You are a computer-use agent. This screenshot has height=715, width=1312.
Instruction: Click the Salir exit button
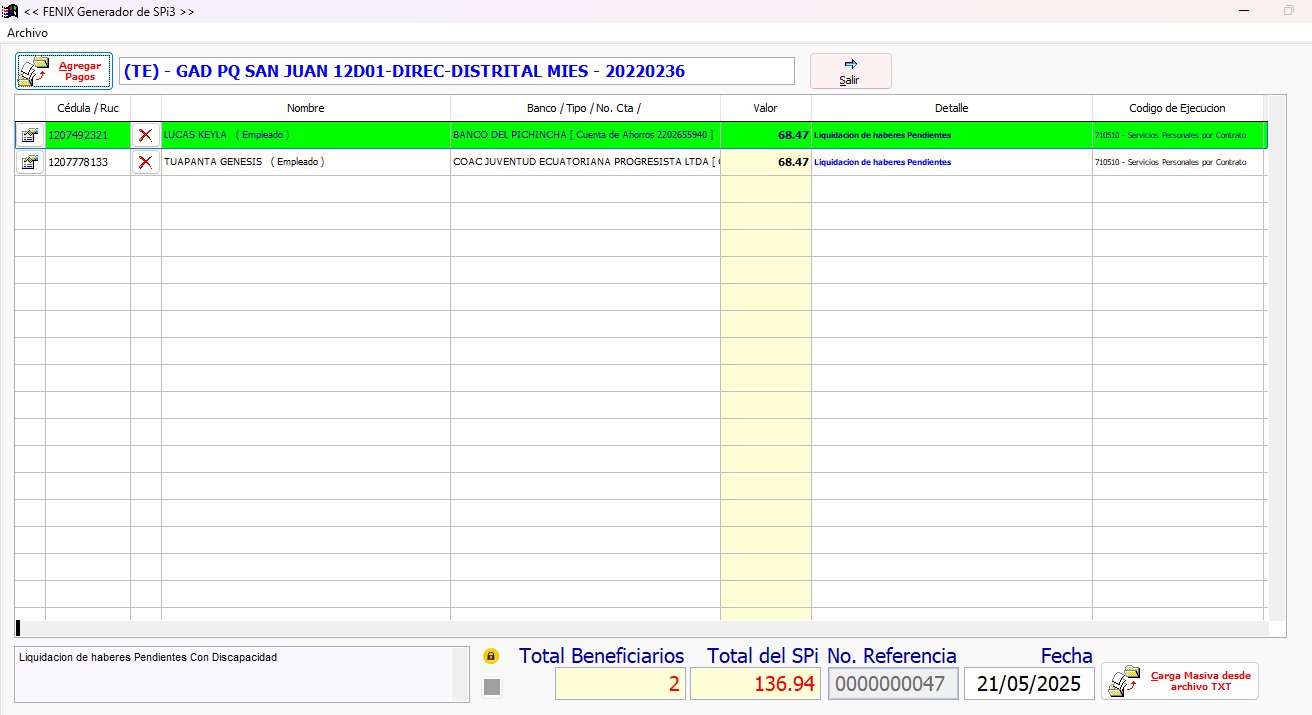point(850,71)
